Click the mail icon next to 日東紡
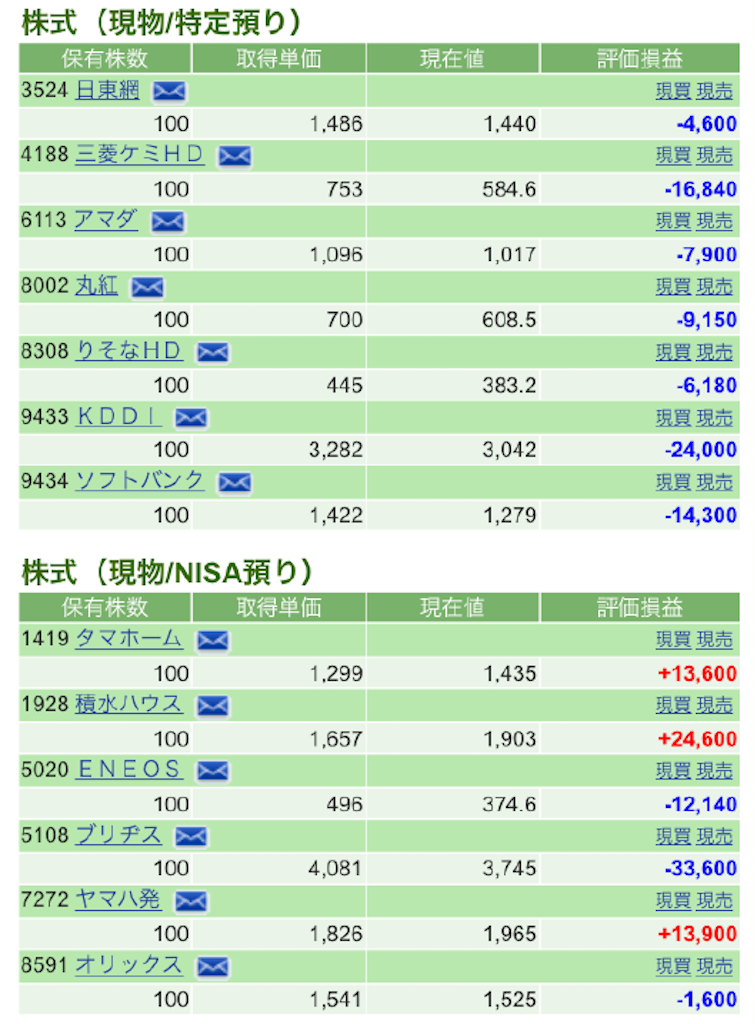Screen dimensions: 755x1024 pos(169,91)
